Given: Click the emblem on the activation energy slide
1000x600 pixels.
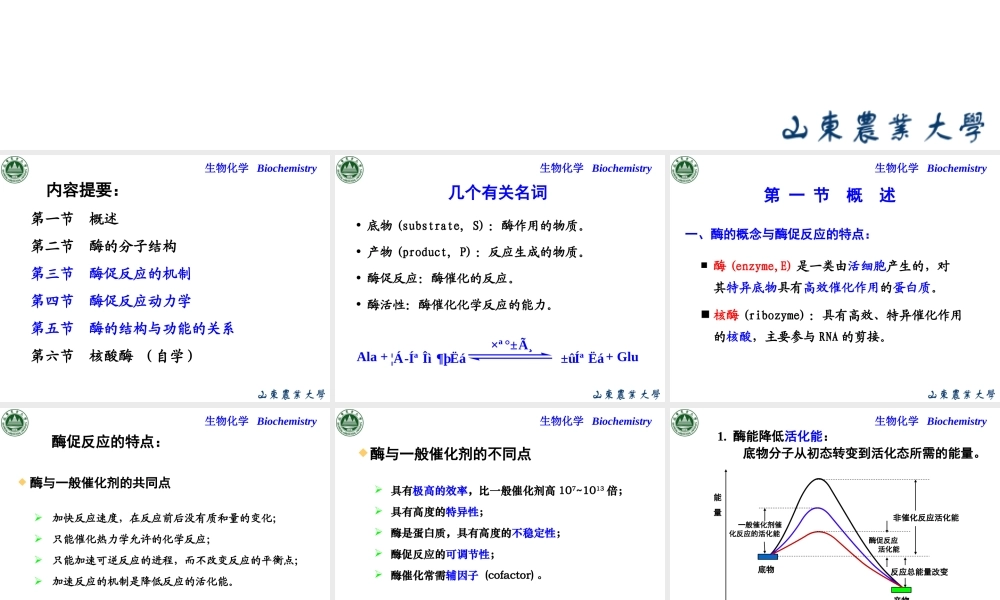Looking at the screenshot, I should click(685, 422).
